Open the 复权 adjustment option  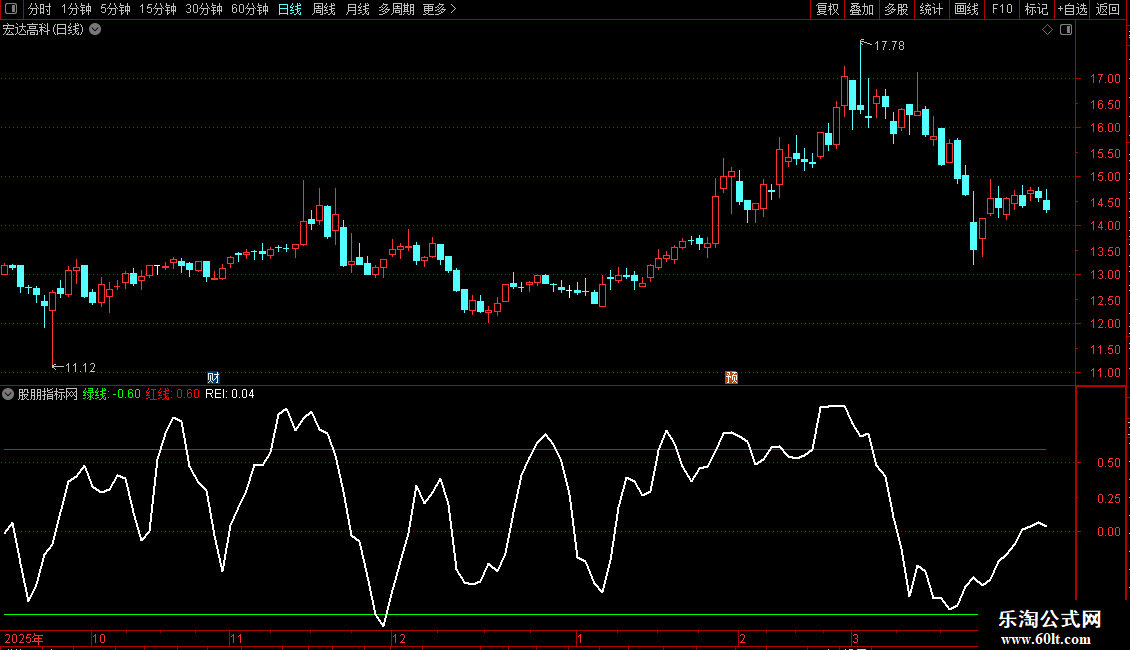827,9
